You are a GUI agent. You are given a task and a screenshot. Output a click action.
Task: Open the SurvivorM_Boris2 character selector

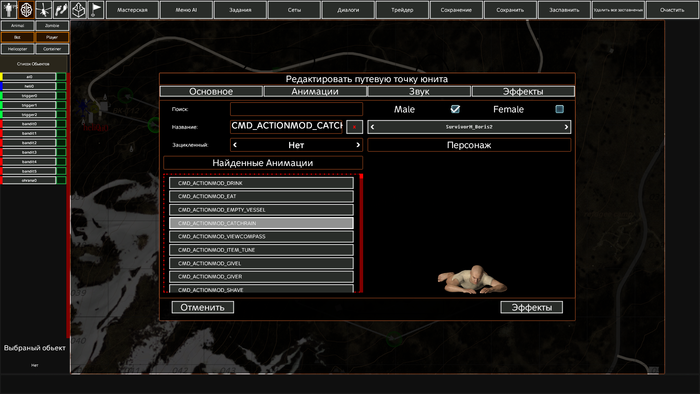(x=469, y=127)
